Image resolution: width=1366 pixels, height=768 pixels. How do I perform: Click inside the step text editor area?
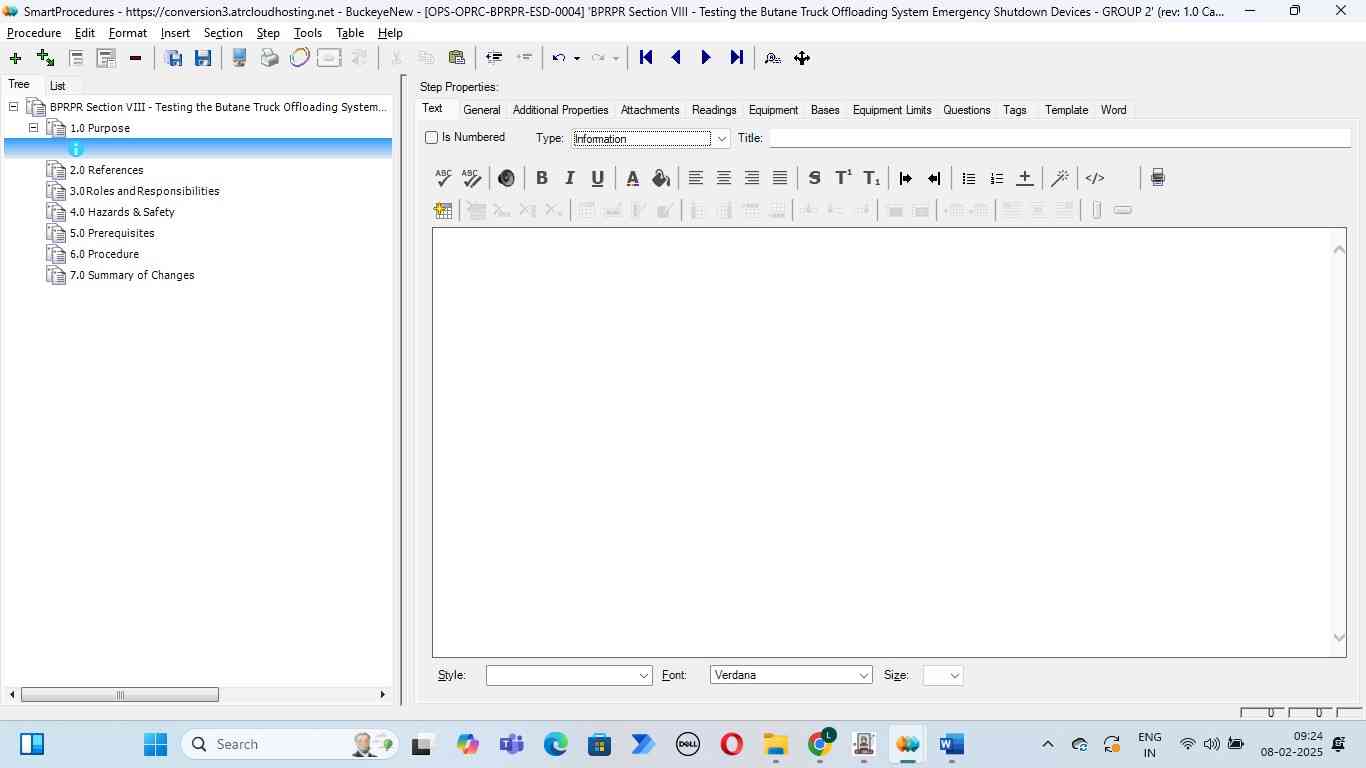[882, 442]
